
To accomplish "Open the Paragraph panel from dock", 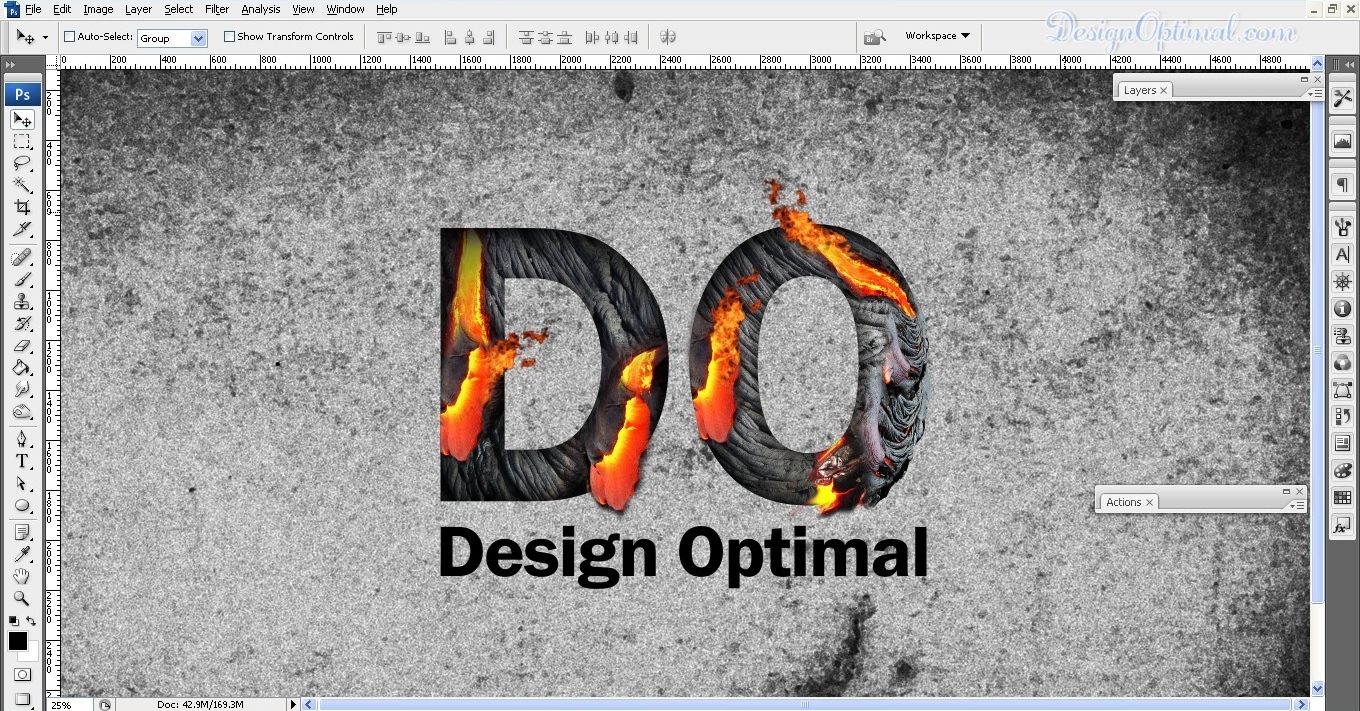I will (1342, 185).
